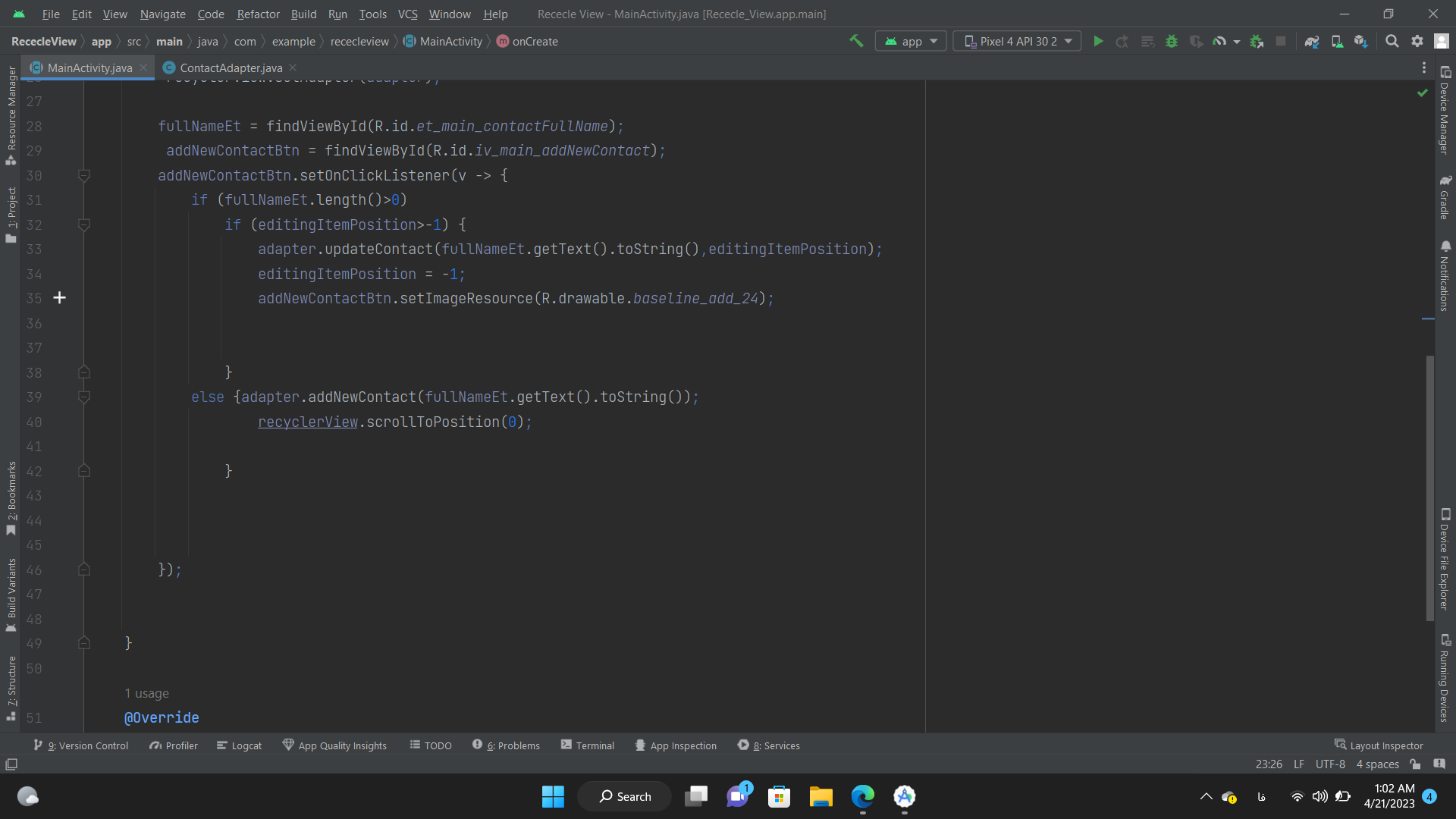
Task: Open the Profiler tool window
Action: click(x=174, y=745)
